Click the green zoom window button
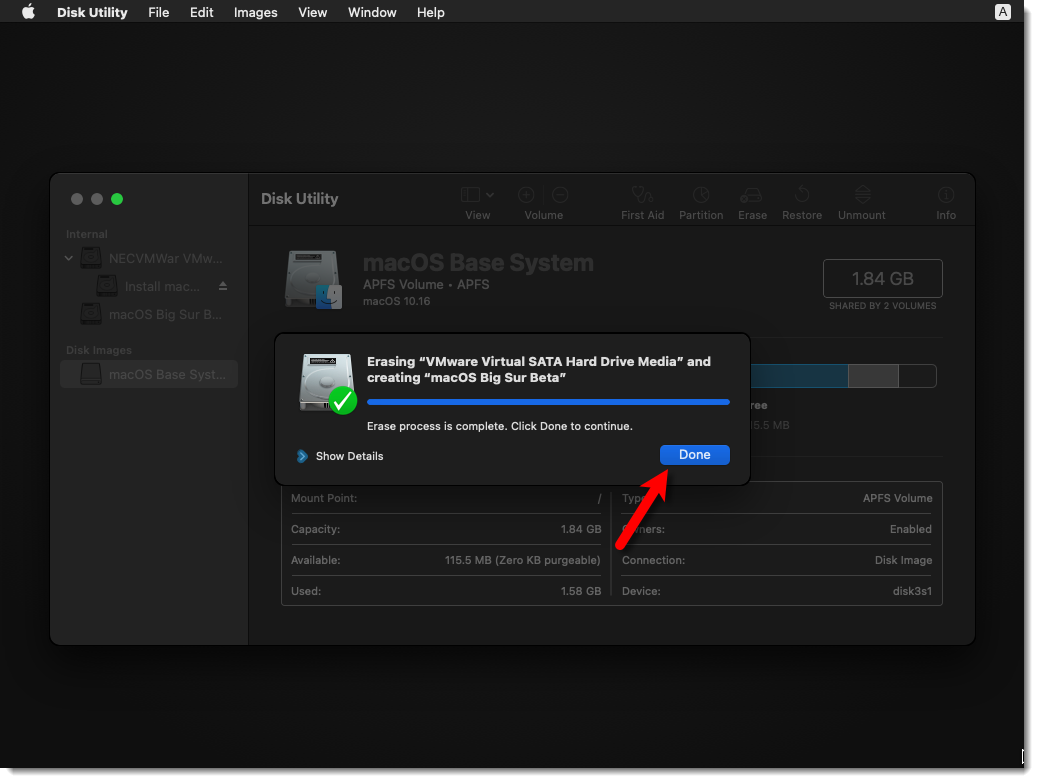The height and width of the screenshot is (782, 1038). click(117, 199)
